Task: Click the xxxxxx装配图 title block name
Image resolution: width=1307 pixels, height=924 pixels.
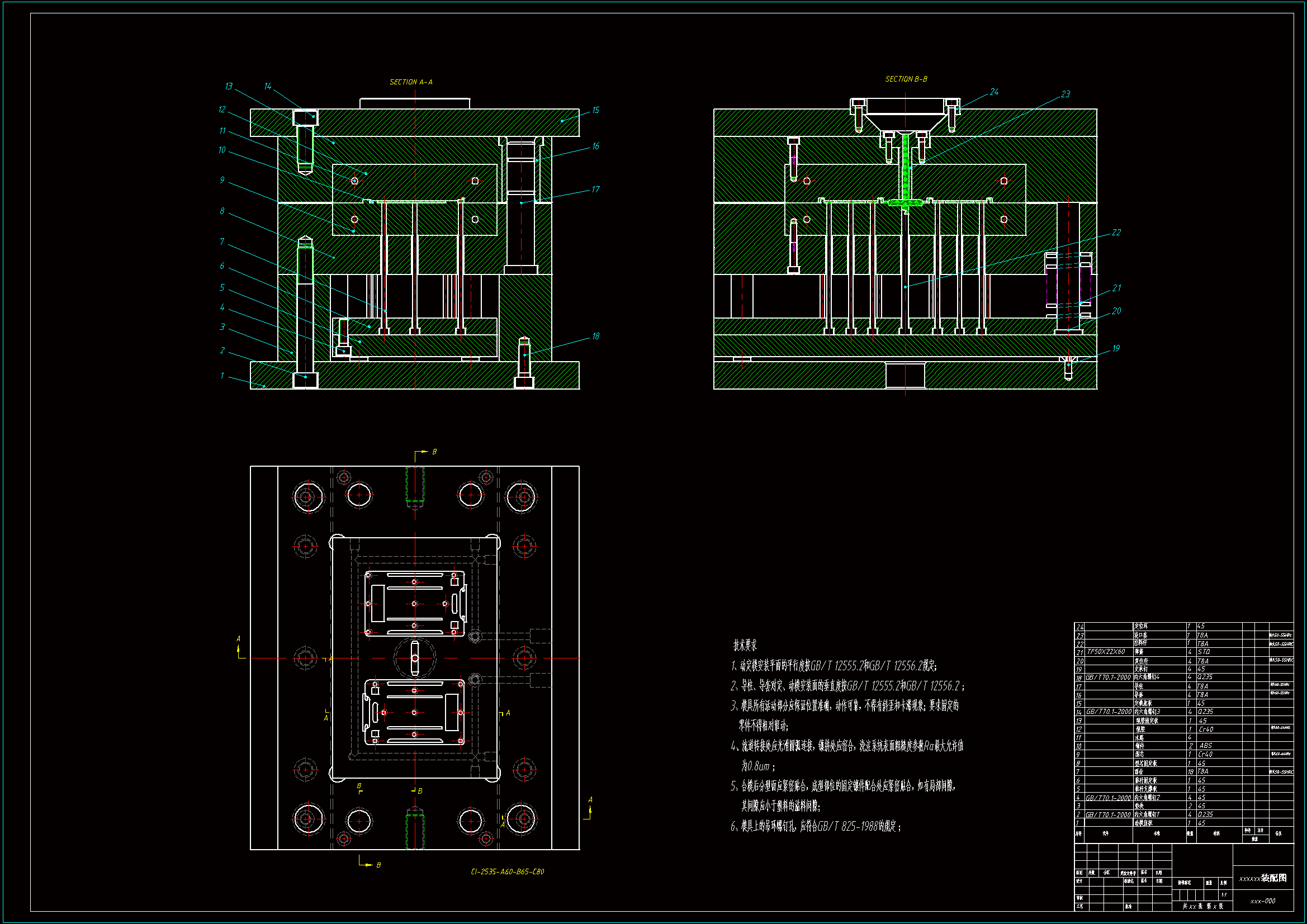Action: (x=1263, y=878)
